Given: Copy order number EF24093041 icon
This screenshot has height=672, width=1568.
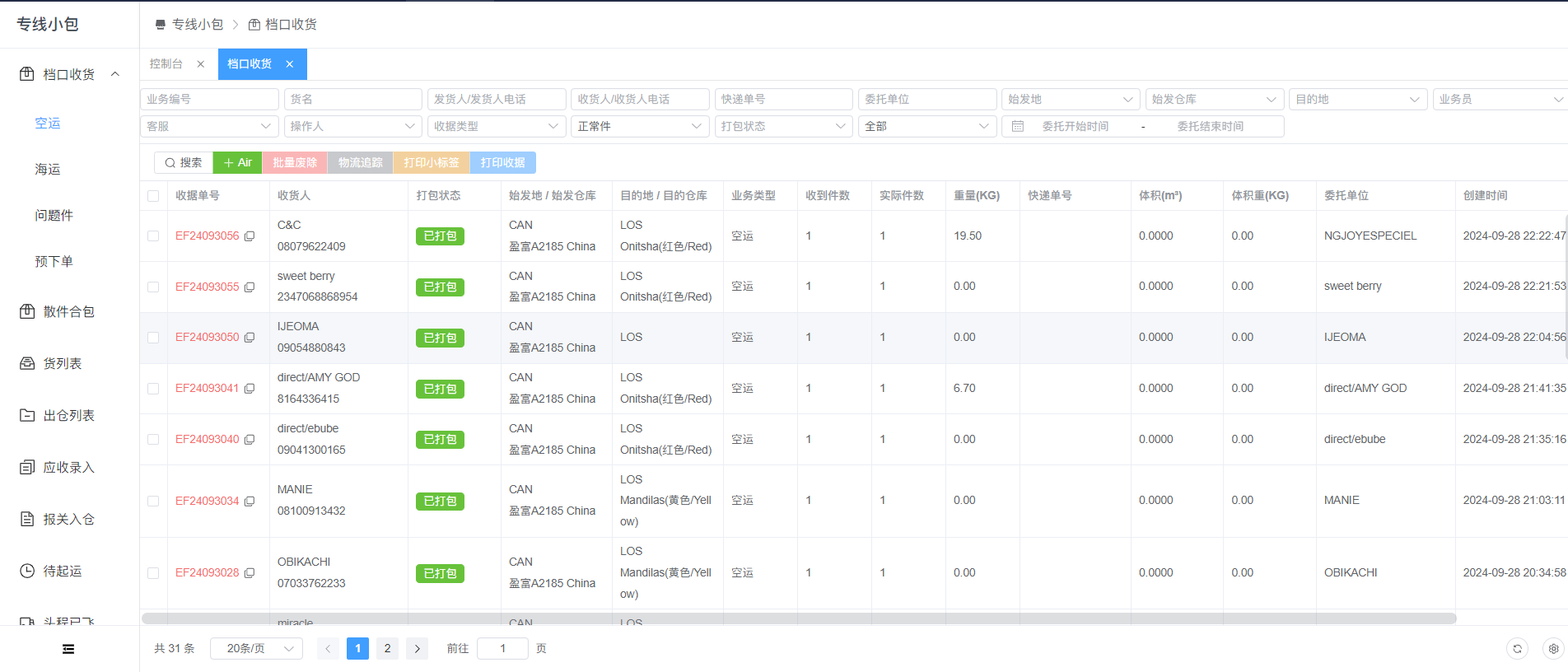Looking at the screenshot, I should (x=250, y=389).
